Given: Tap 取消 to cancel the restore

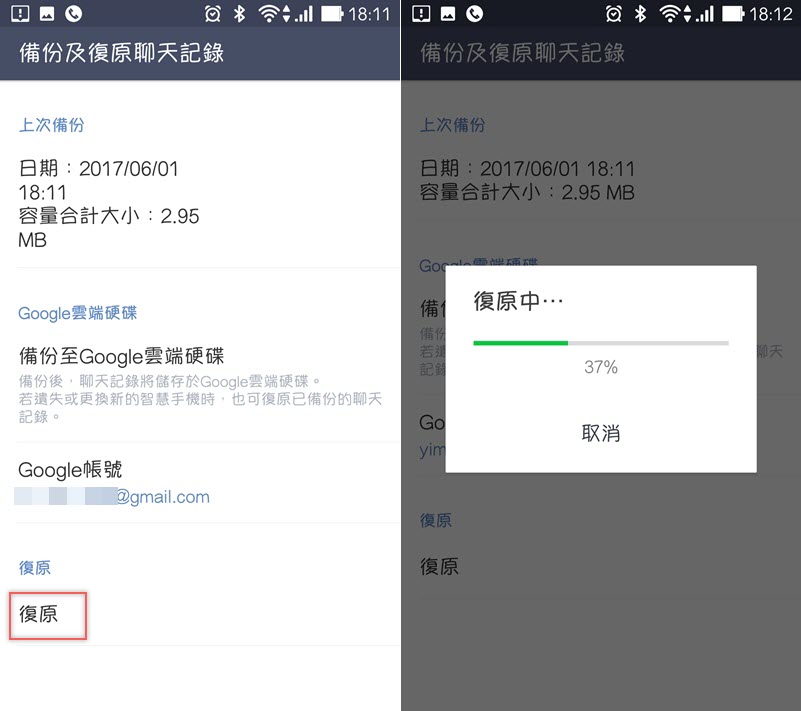Looking at the screenshot, I should pos(601,434).
